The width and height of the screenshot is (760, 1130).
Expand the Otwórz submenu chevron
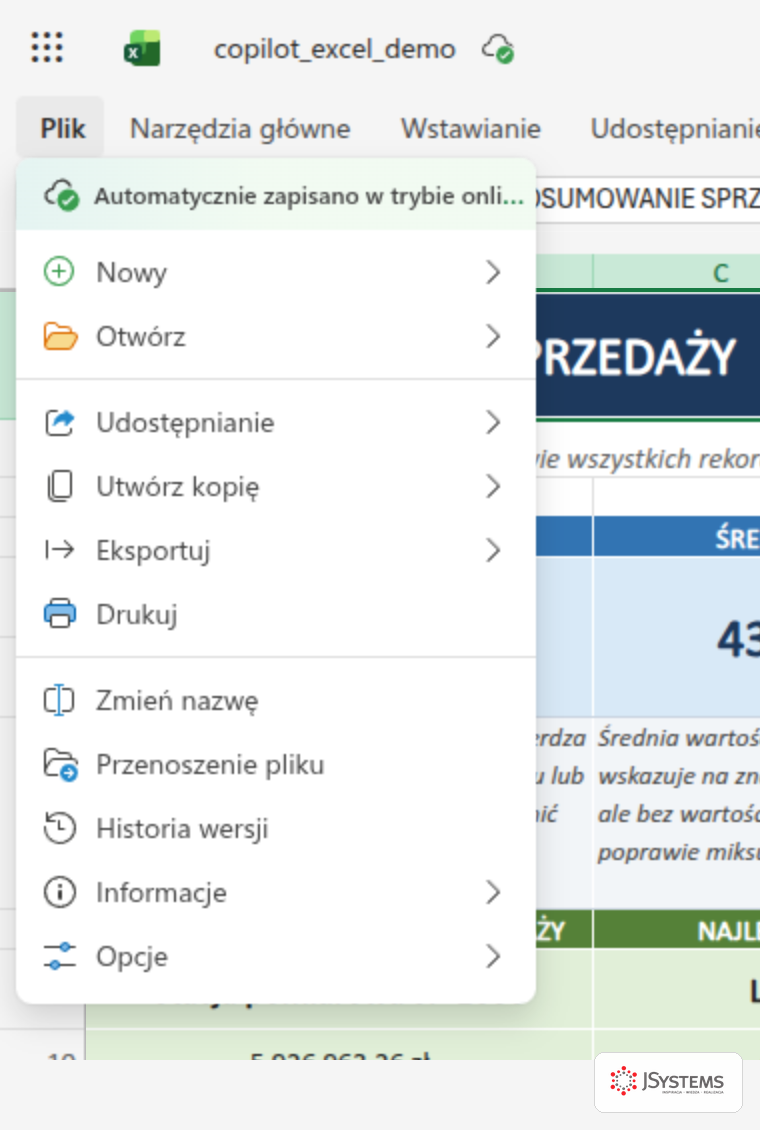point(493,337)
